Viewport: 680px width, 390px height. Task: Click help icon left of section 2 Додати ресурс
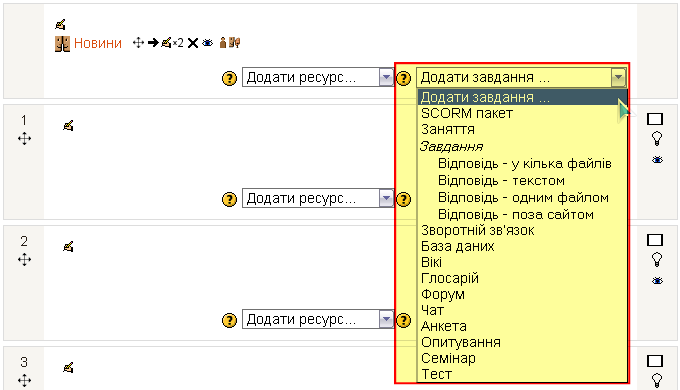click(229, 321)
